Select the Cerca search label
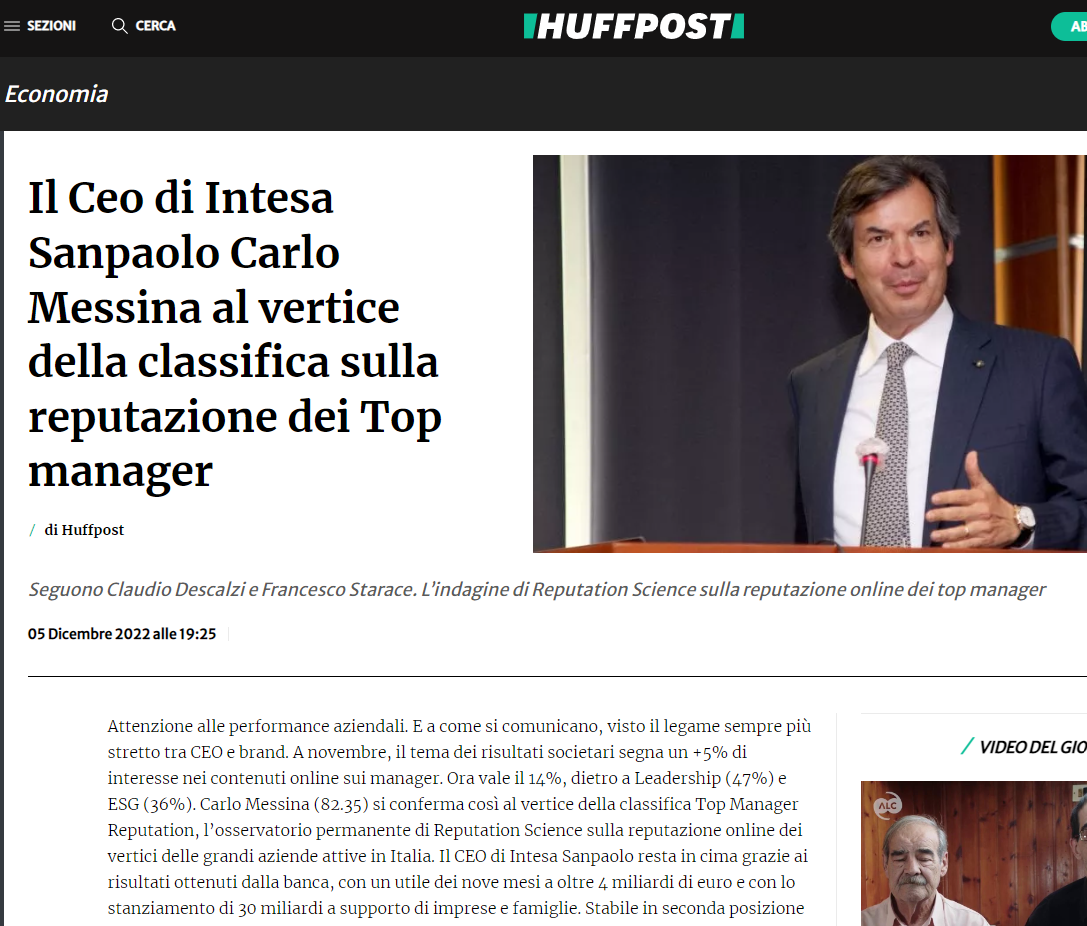 [x=155, y=26]
